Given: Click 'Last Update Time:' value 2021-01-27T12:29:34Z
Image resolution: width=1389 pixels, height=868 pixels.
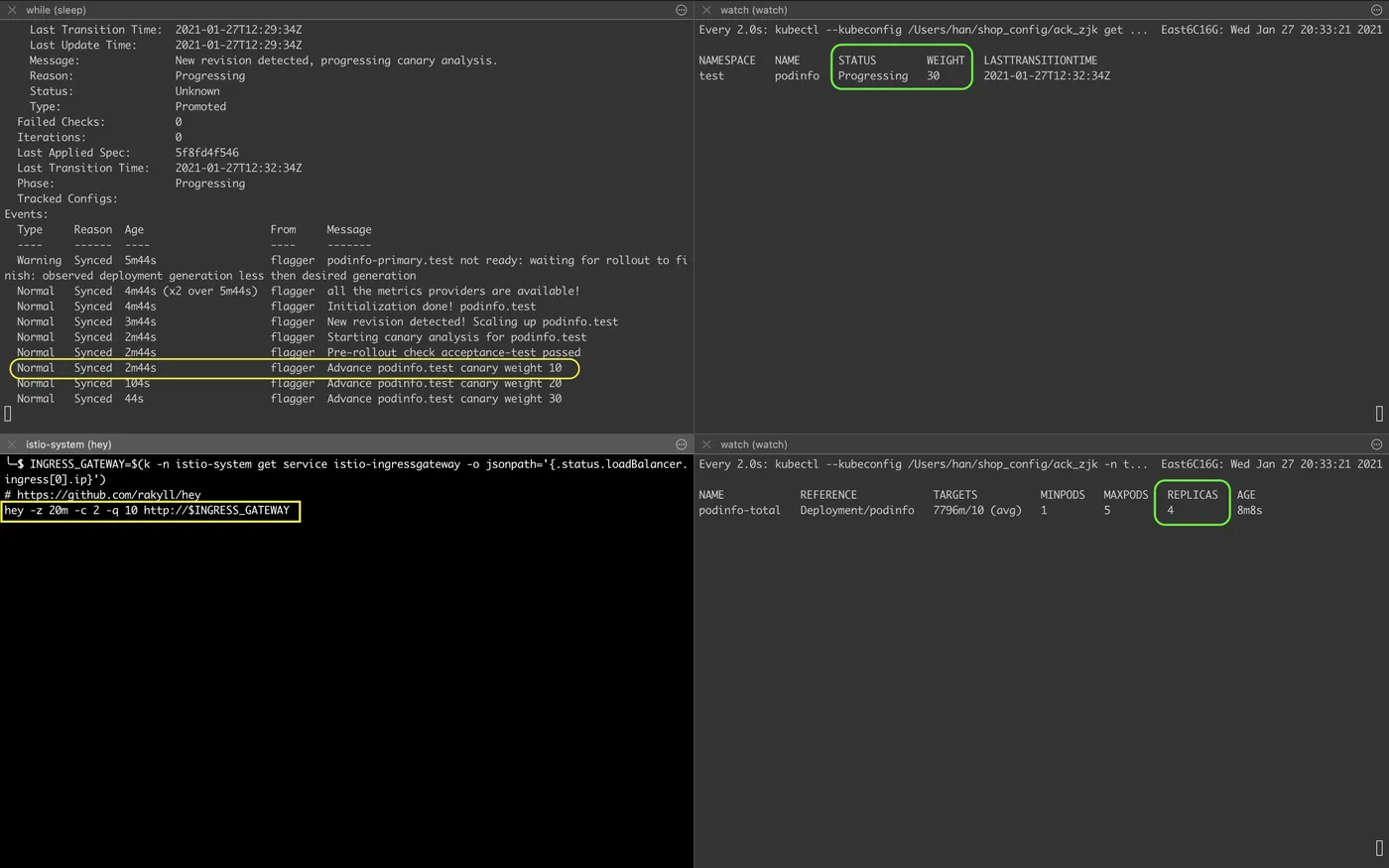Looking at the screenshot, I should pyautogui.click(x=239, y=46).
